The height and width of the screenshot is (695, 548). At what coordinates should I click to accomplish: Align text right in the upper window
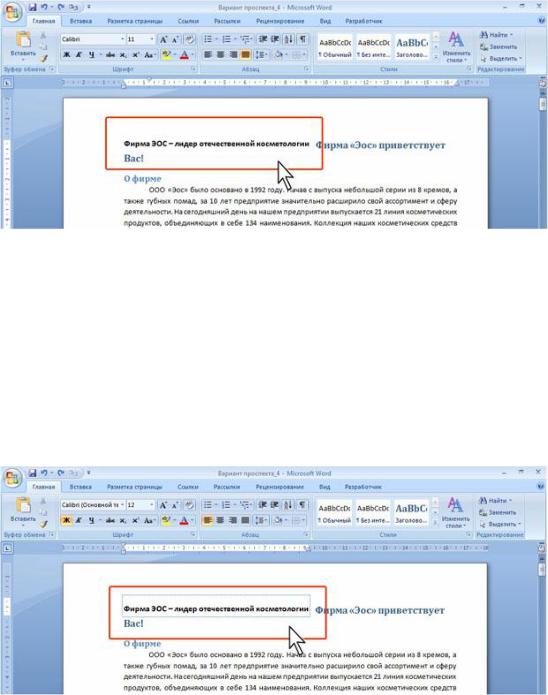pyautogui.click(x=233, y=55)
